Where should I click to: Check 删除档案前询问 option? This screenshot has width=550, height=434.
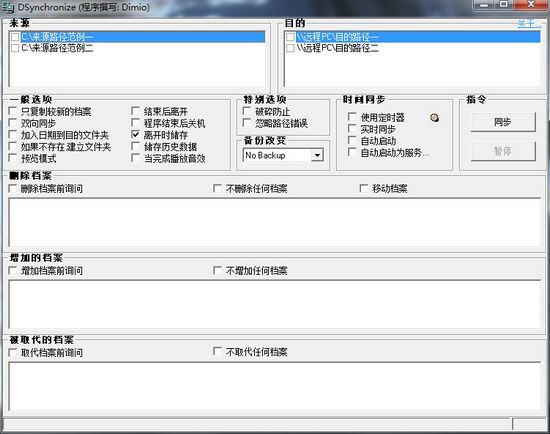pyautogui.click(x=13, y=189)
